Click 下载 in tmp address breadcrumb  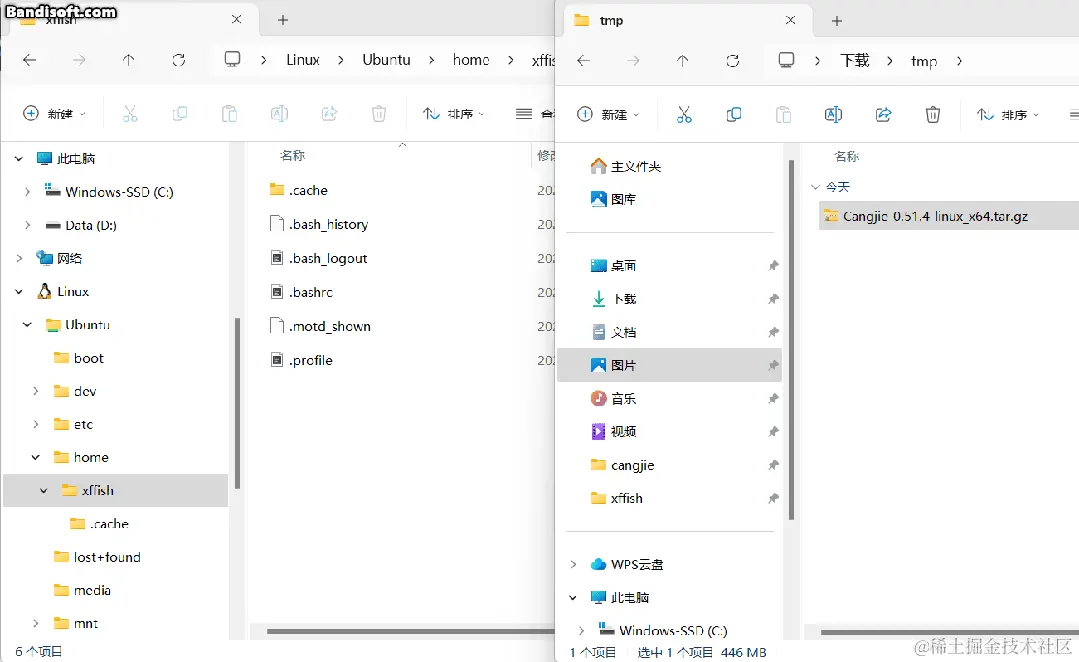pos(855,61)
